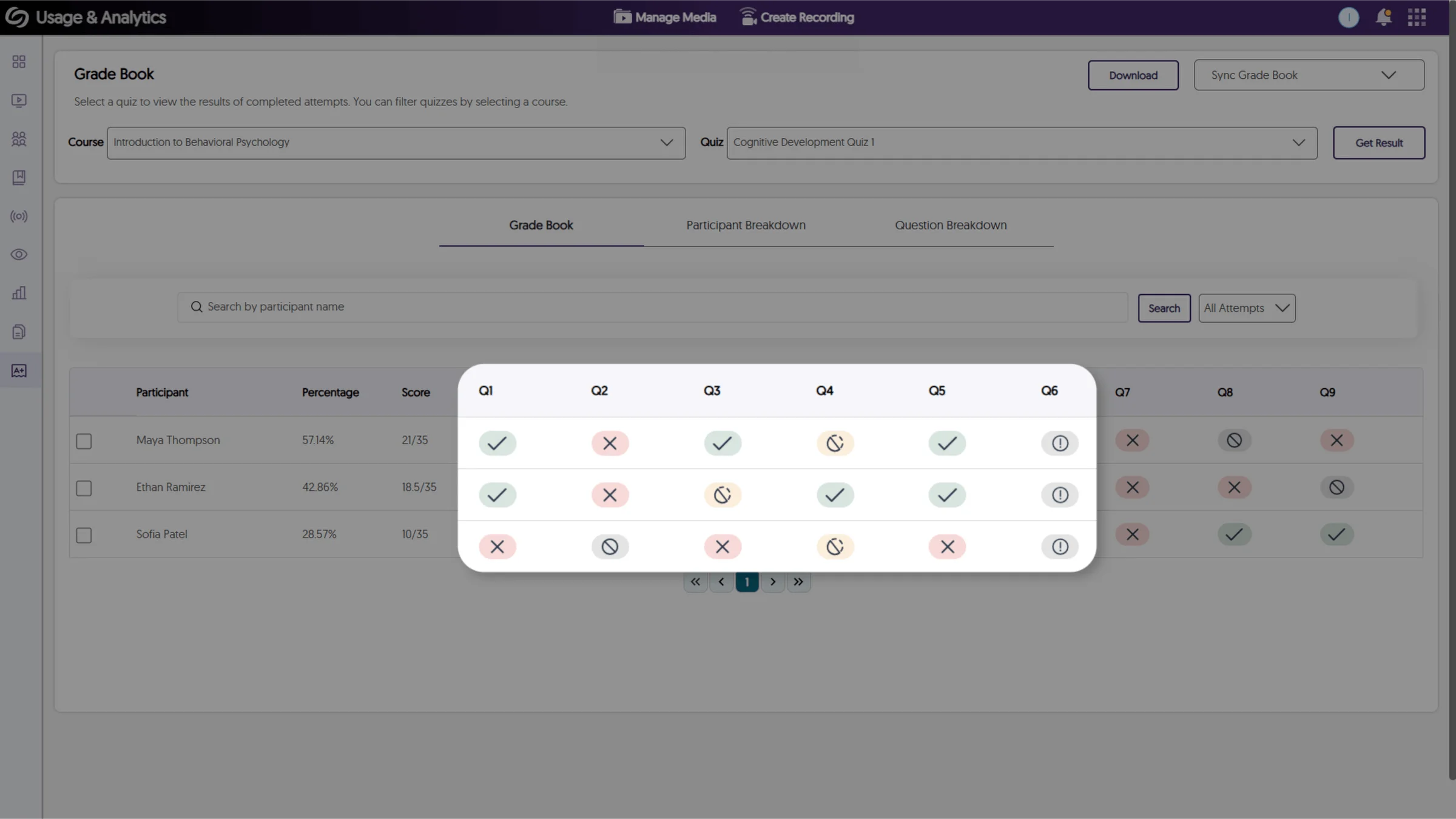The width and height of the screenshot is (1456, 819).
Task: Click Ethan Ramirez's Q9 unanswered icon
Action: (1336, 487)
